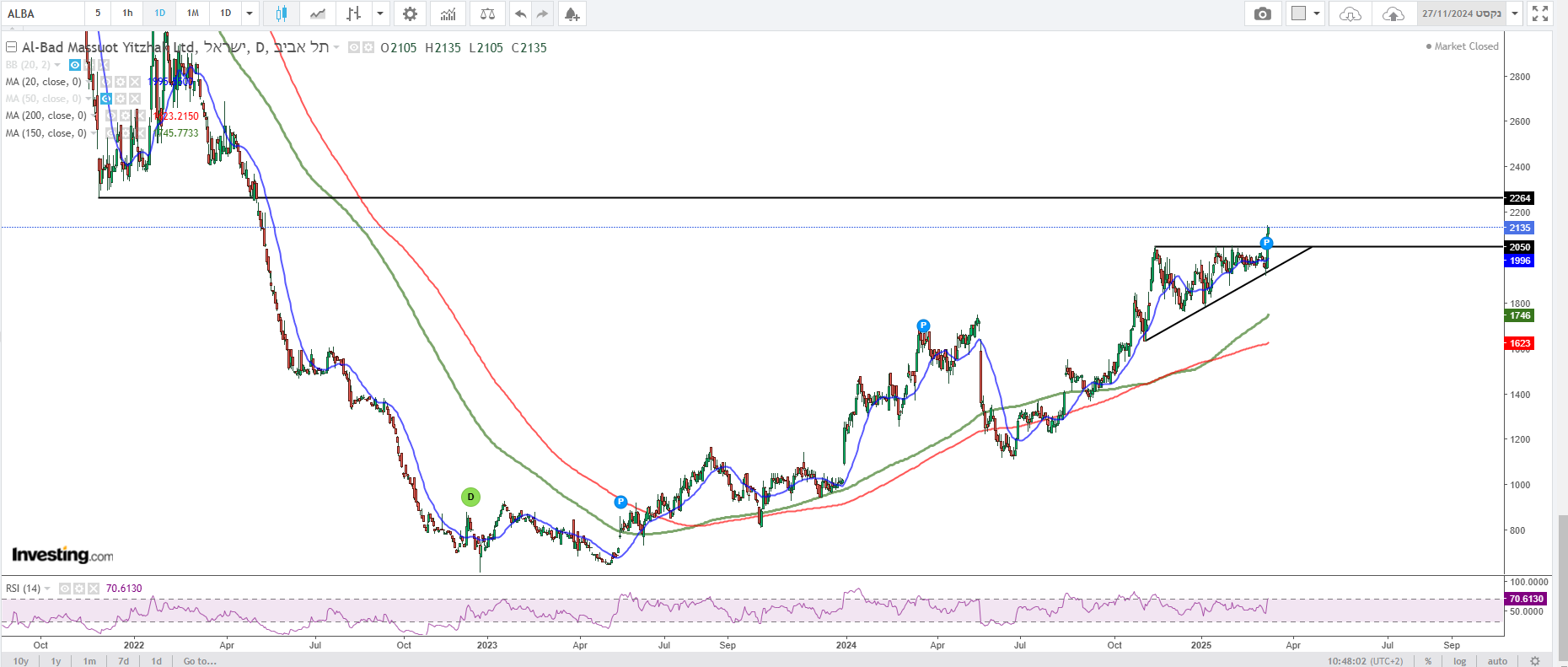Open settings for the RSI (14) indicator
This screenshot has width=1568, height=667.
(x=78, y=589)
